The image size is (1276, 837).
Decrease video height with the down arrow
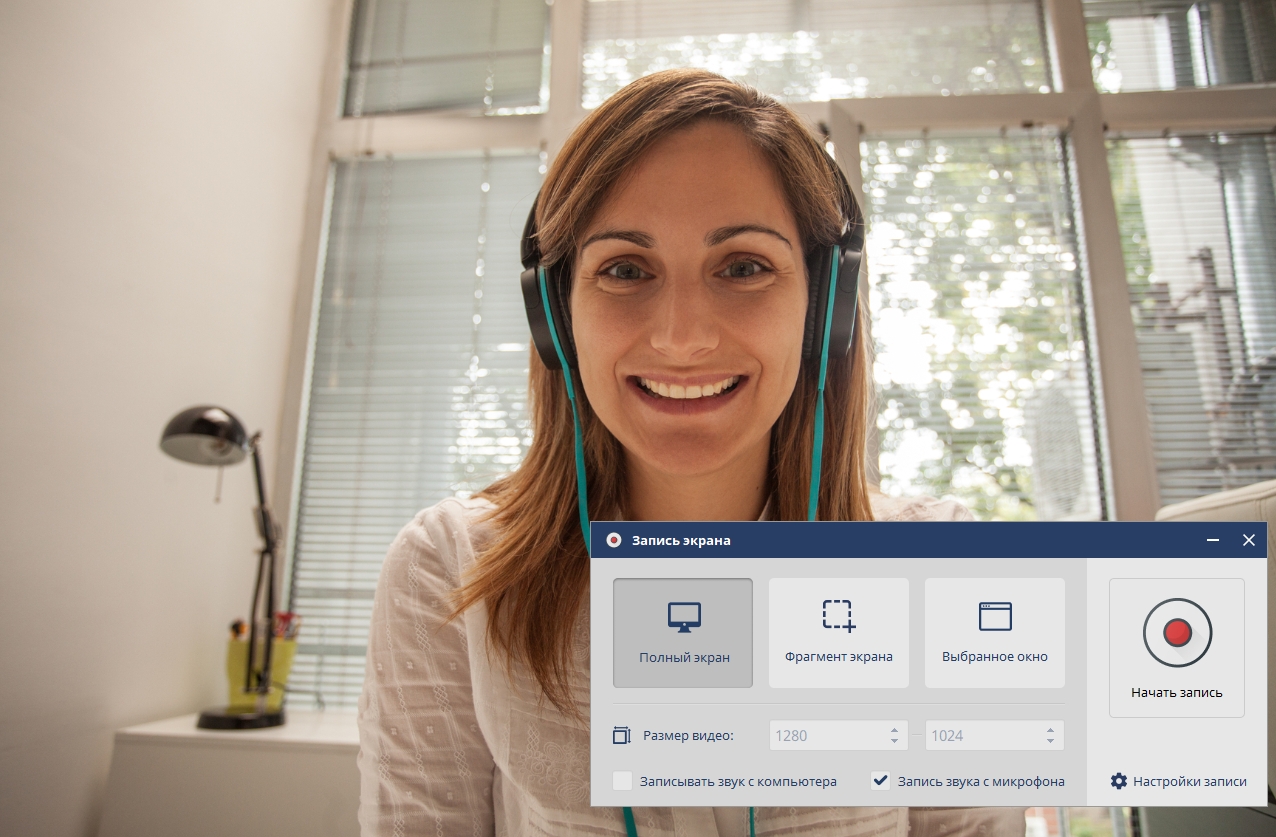[x=1050, y=742]
